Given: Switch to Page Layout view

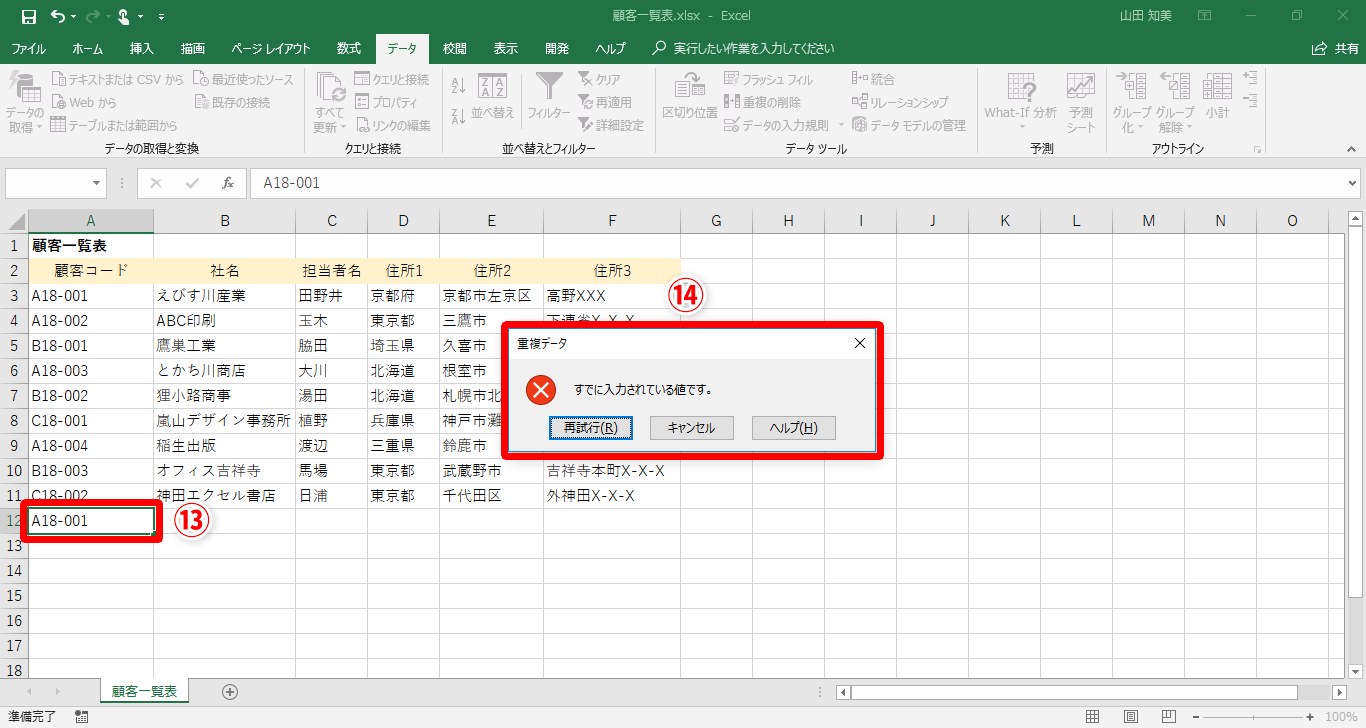Looking at the screenshot, I should click(x=1130, y=716).
